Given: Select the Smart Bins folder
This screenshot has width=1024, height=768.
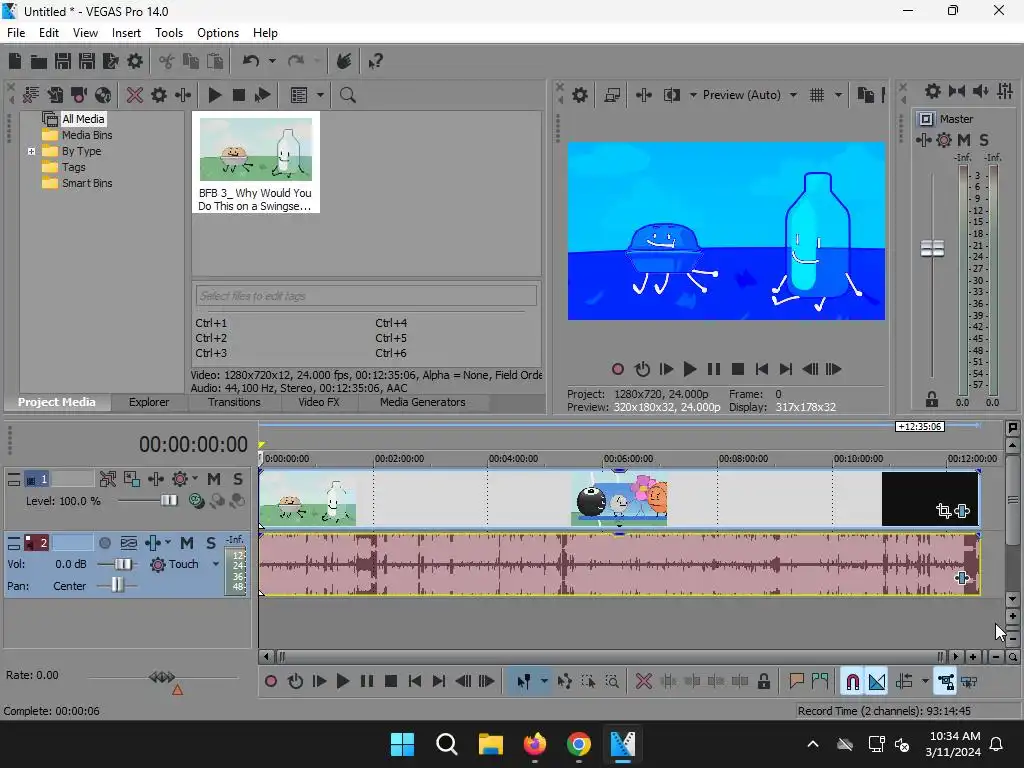Looking at the screenshot, I should pos(87,183).
